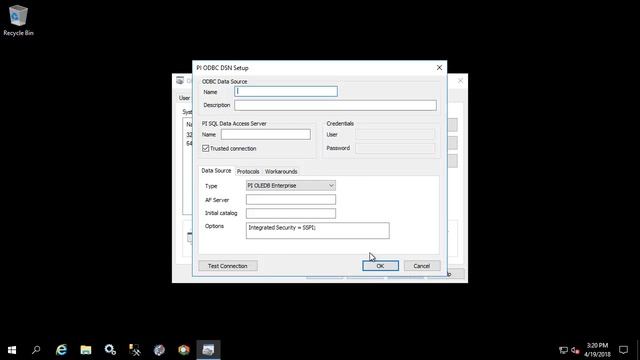Launch Internet Explorer from the taskbar

(61, 350)
